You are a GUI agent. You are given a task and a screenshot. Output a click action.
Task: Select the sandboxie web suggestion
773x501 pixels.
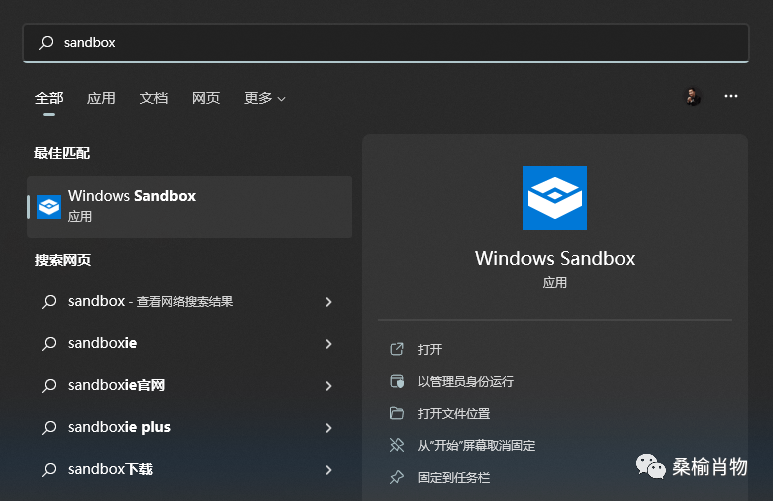(x=190, y=343)
